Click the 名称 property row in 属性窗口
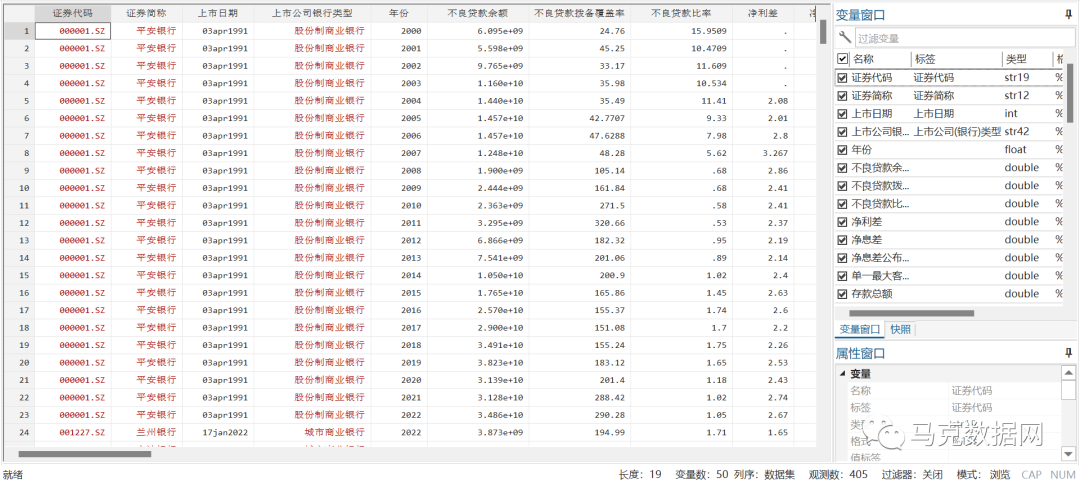 (x=947, y=391)
